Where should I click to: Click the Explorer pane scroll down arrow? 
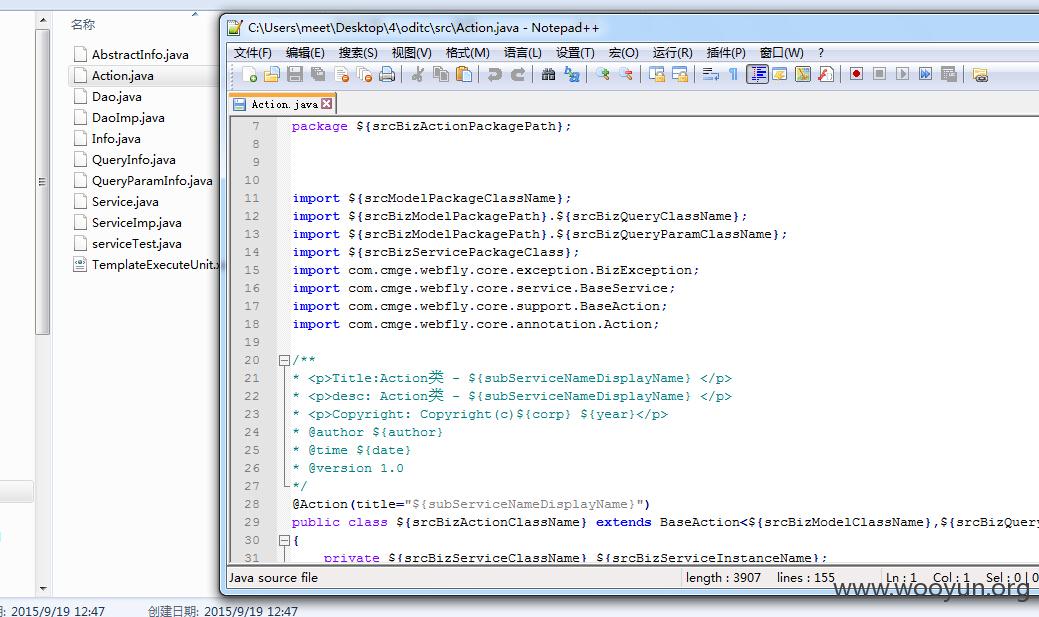click(42, 589)
